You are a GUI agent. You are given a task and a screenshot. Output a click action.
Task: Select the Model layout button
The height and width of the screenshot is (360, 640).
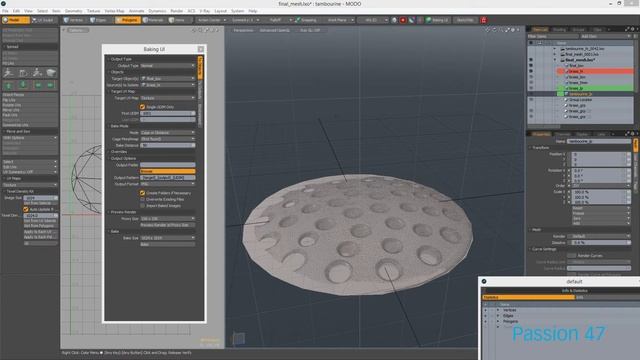click(x=16, y=20)
